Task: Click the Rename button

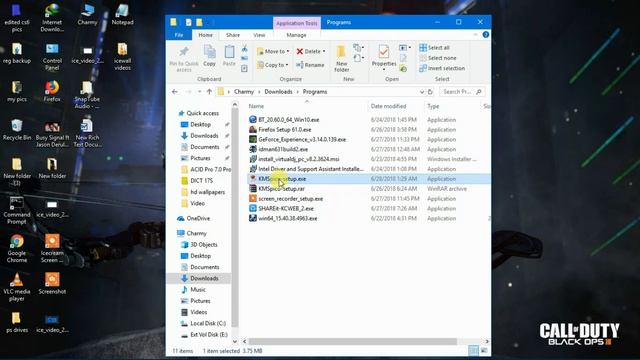Action: coord(310,65)
